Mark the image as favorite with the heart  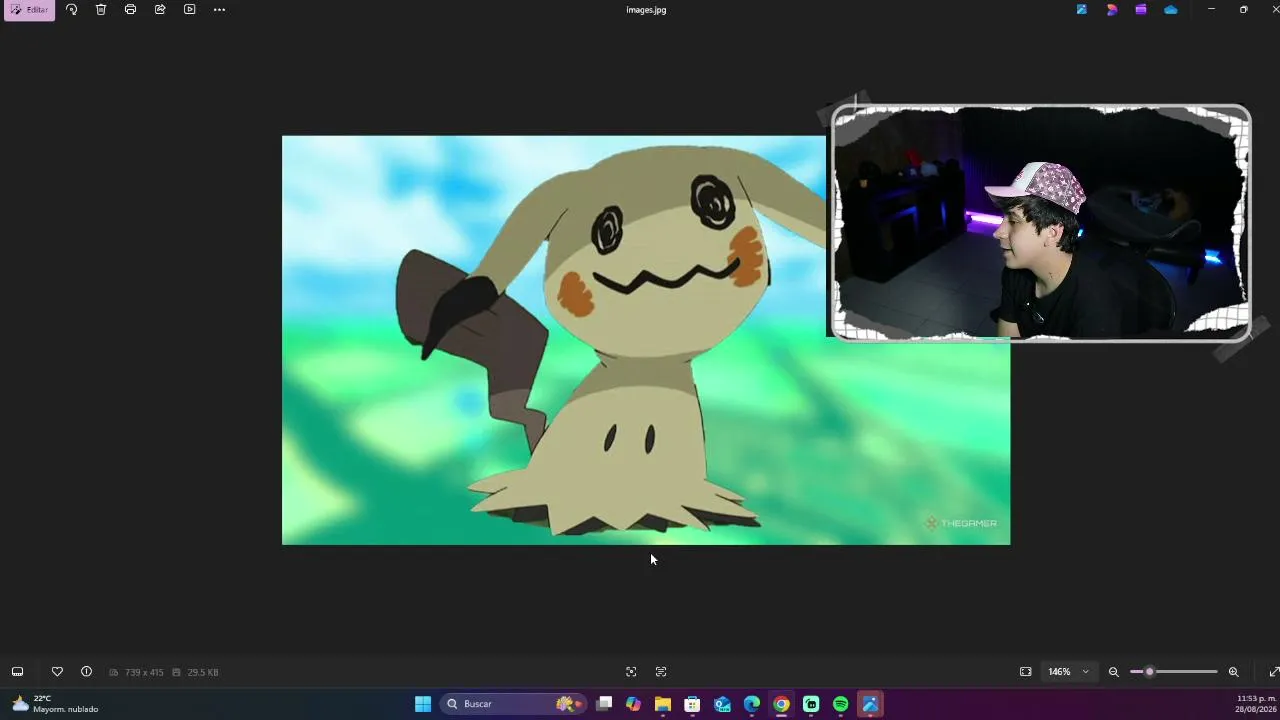tap(57, 672)
